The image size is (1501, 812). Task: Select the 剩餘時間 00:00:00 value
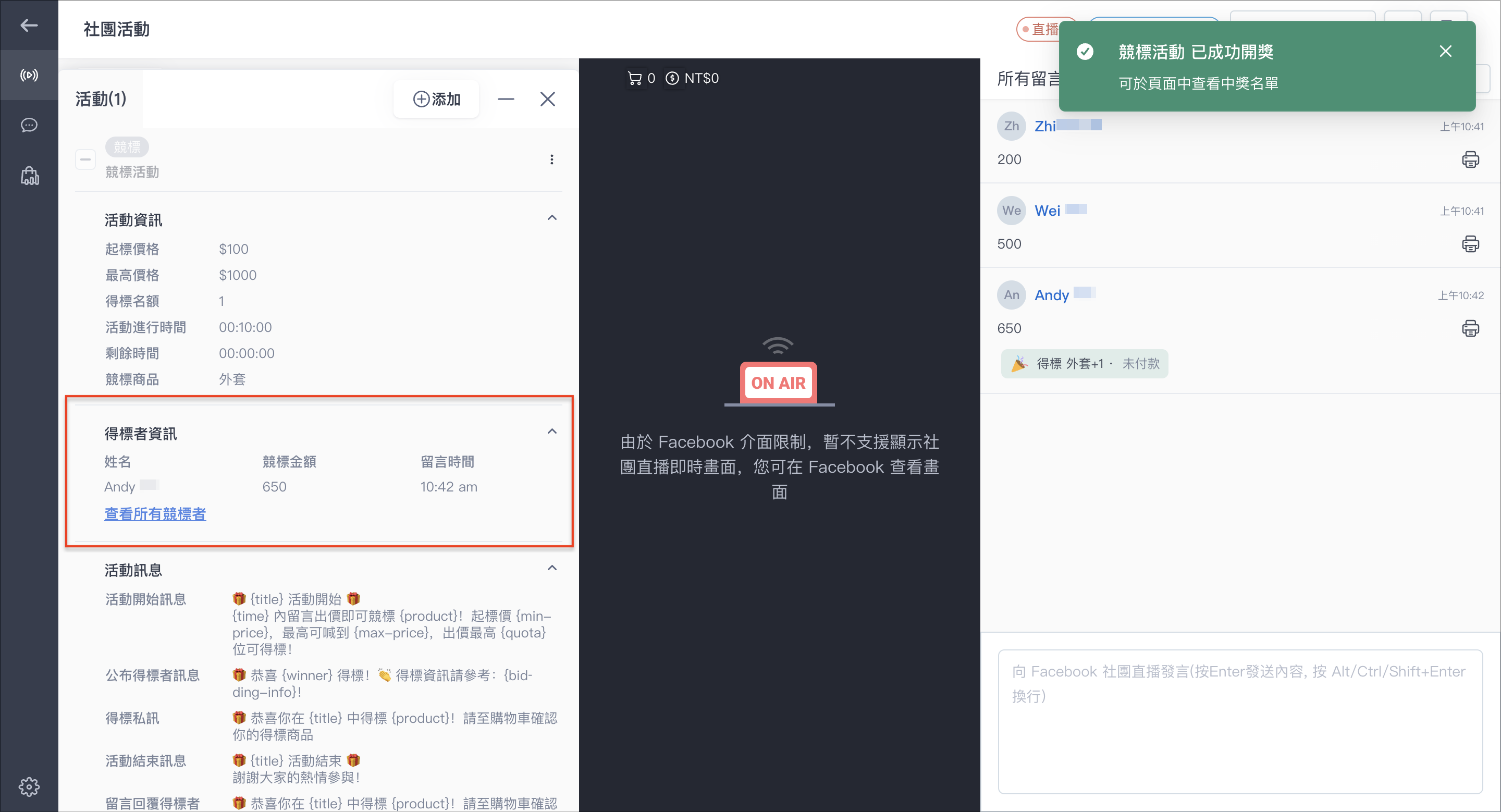point(247,353)
